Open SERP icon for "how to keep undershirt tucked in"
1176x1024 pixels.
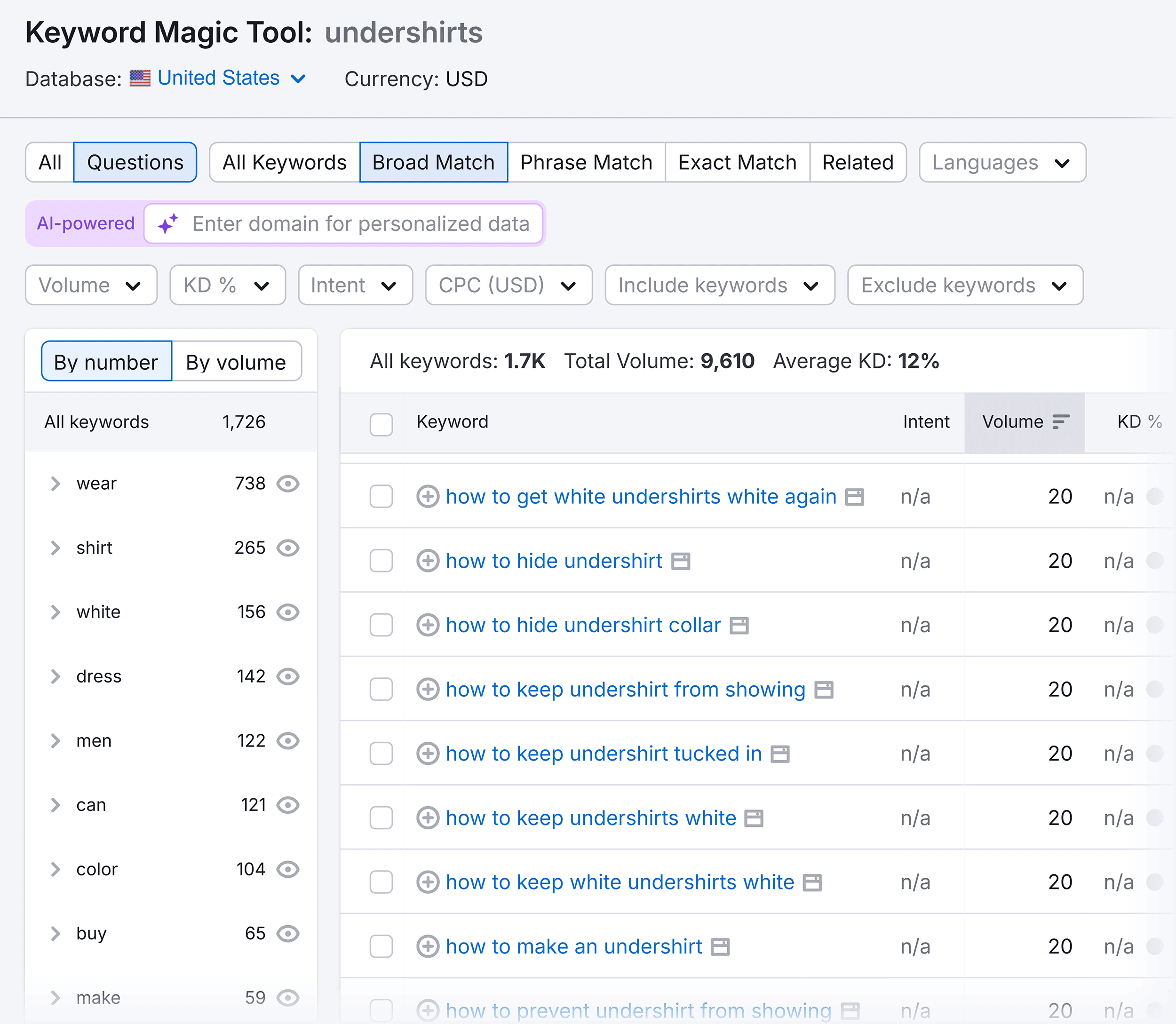tap(779, 754)
